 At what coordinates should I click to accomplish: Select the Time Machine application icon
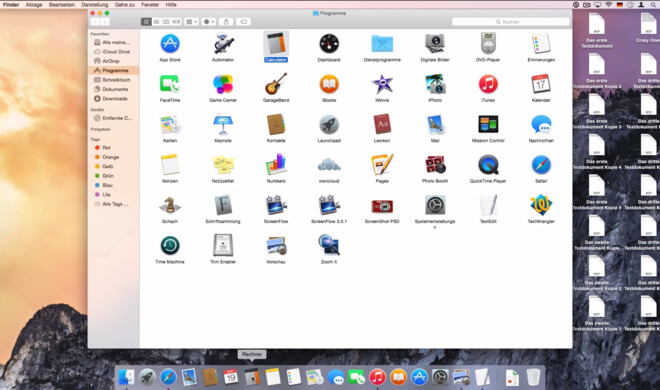click(170, 246)
